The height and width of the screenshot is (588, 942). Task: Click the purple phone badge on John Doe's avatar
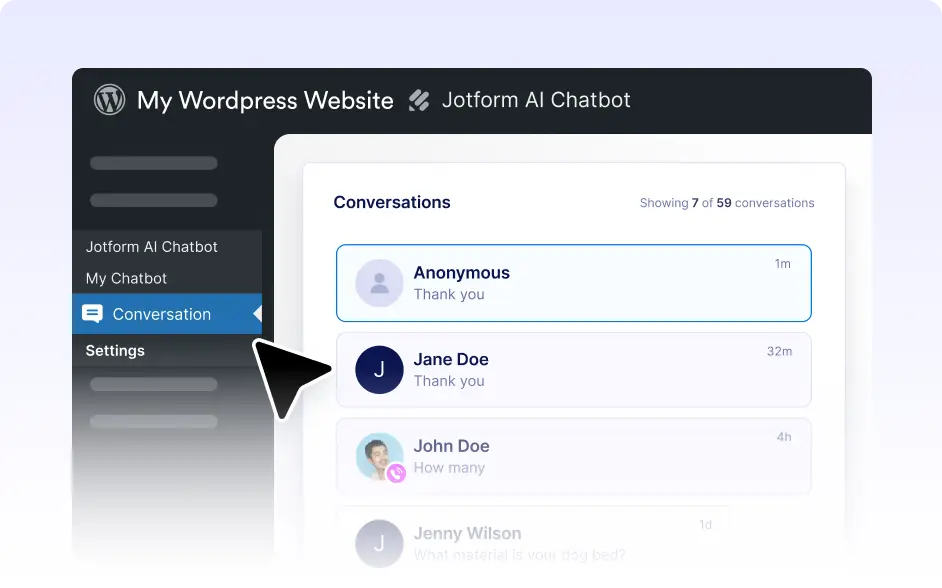pyautogui.click(x=396, y=473)
